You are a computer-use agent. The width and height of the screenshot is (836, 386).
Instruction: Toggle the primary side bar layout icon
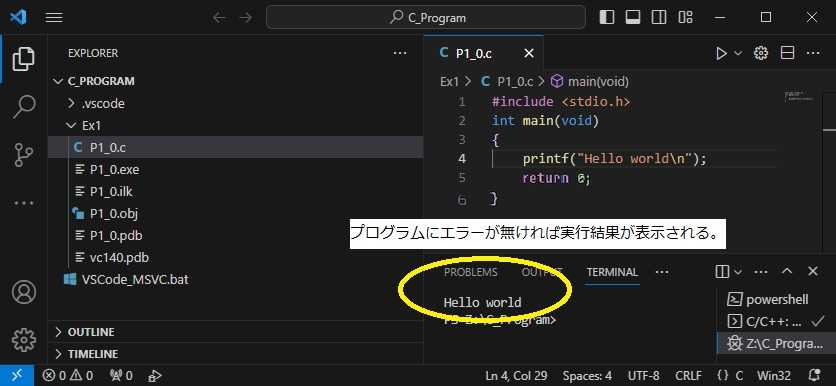point(607,18)
